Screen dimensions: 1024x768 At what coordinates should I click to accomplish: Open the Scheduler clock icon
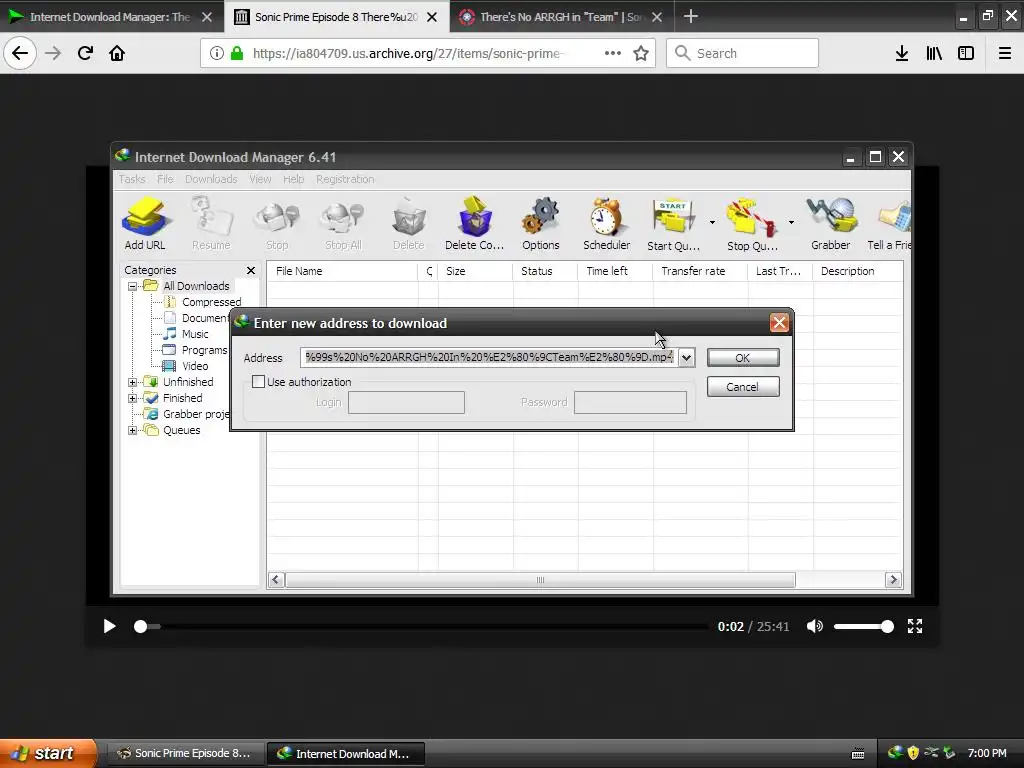[607, 224]
